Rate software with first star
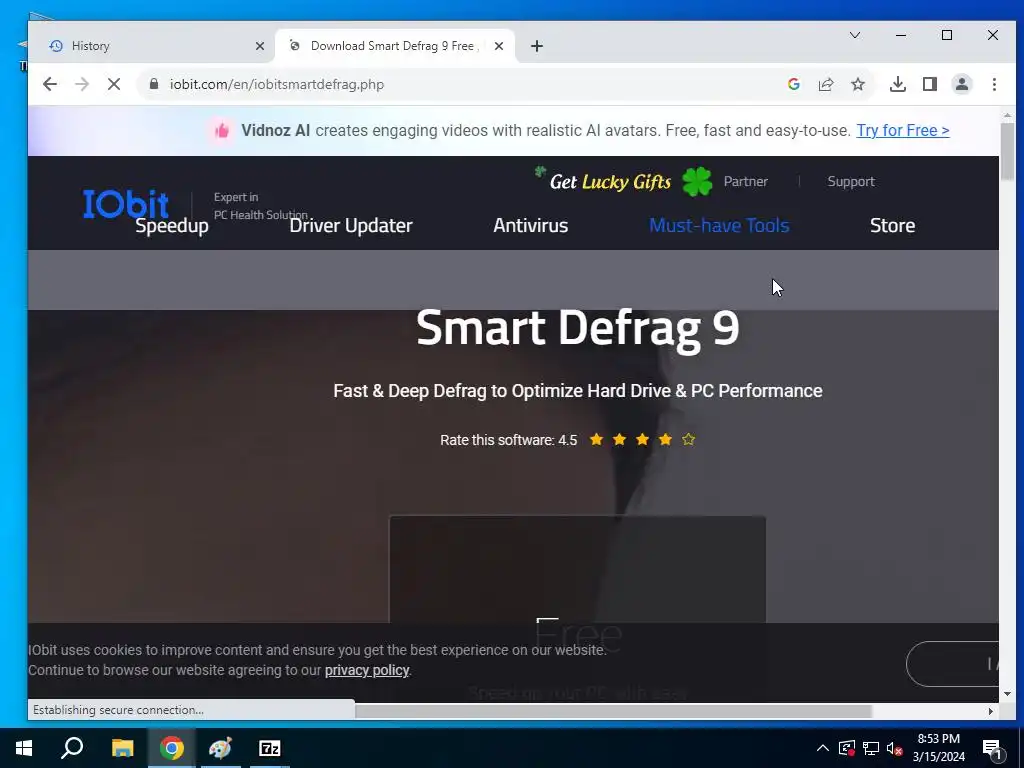This screenshot has height=768, width=1024. click(596, 440)
